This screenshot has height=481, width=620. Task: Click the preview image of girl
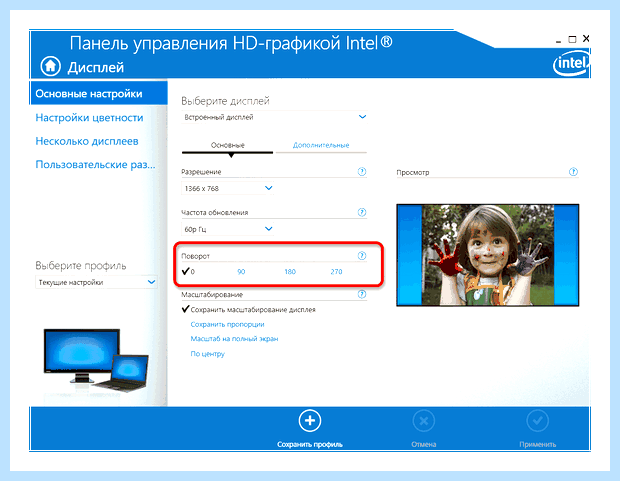488,255
